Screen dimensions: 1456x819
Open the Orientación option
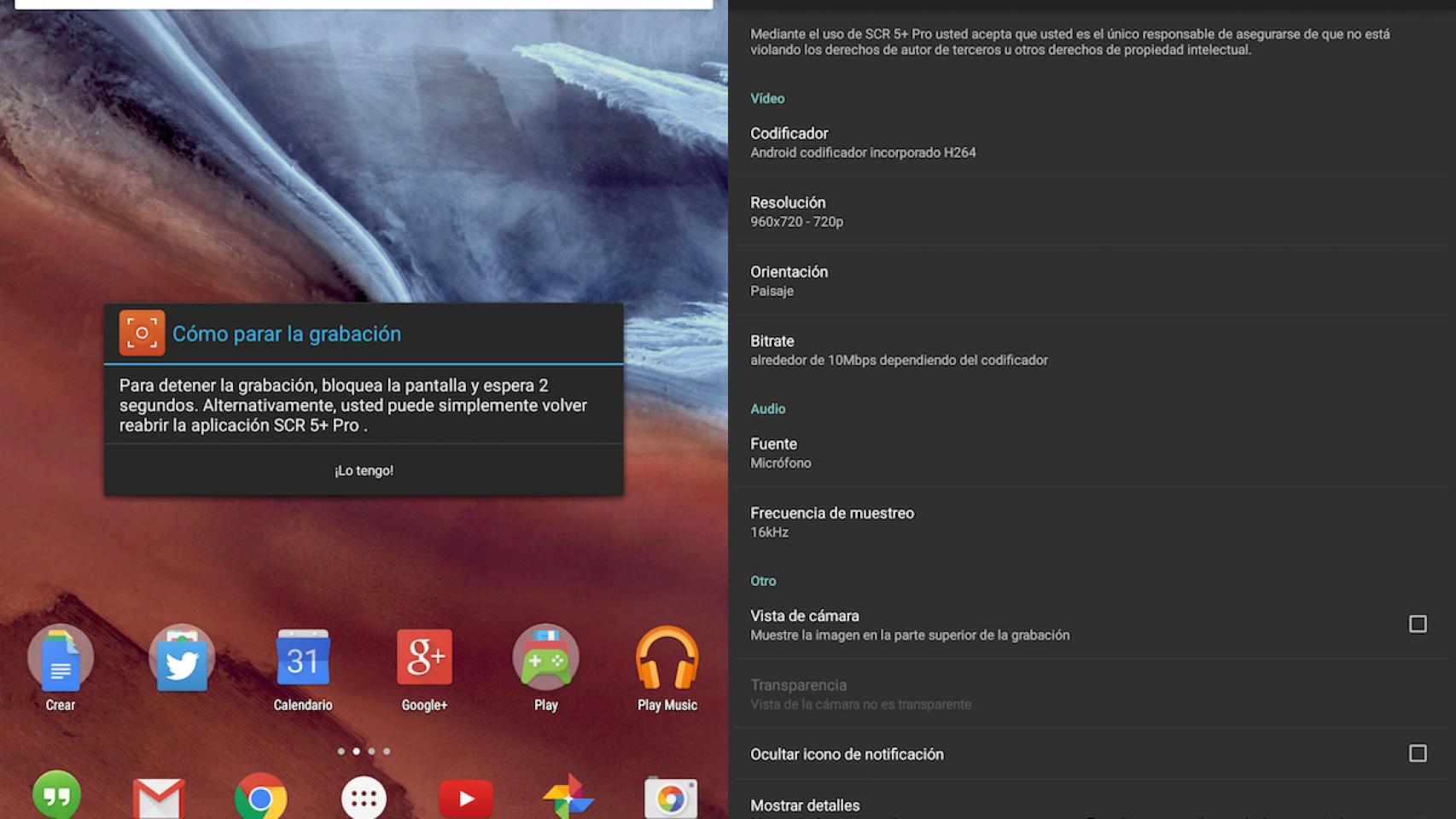click(1092, 281)
